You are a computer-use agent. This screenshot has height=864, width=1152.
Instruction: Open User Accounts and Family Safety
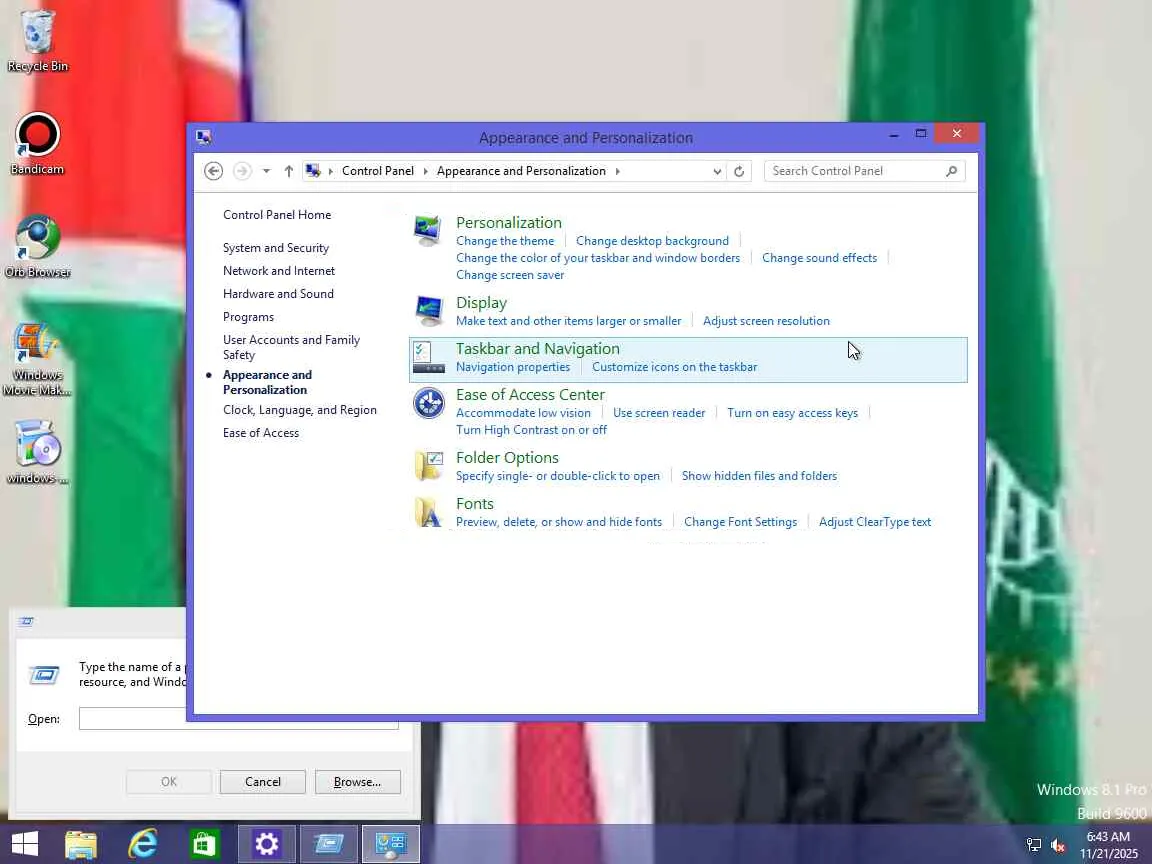(291, 347)
